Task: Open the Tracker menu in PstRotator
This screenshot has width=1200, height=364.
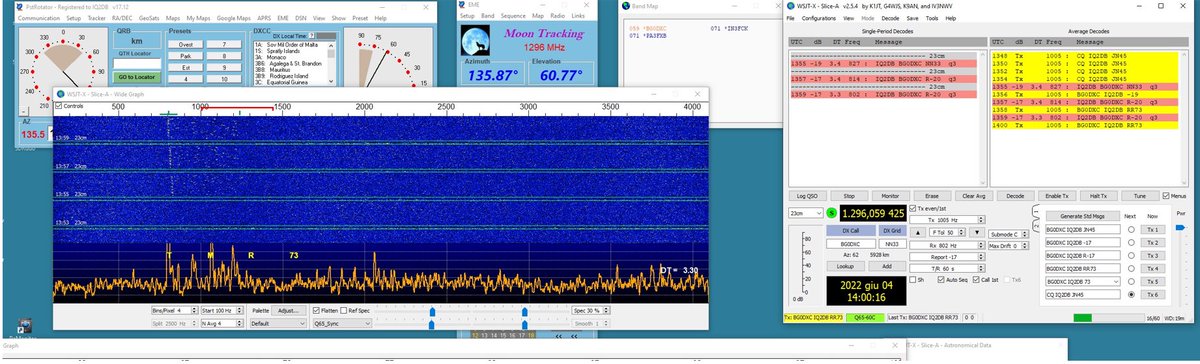Action: coord(97,18)
